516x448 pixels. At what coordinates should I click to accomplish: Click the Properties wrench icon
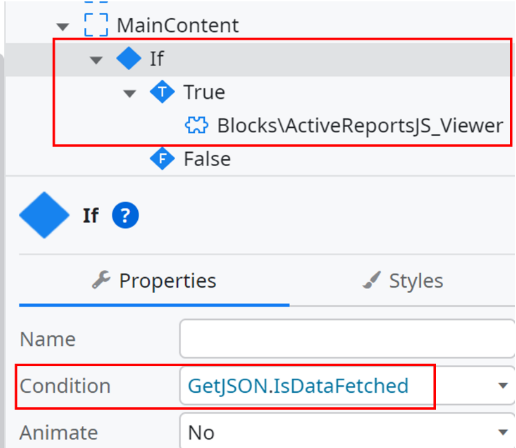click(101, 279)
